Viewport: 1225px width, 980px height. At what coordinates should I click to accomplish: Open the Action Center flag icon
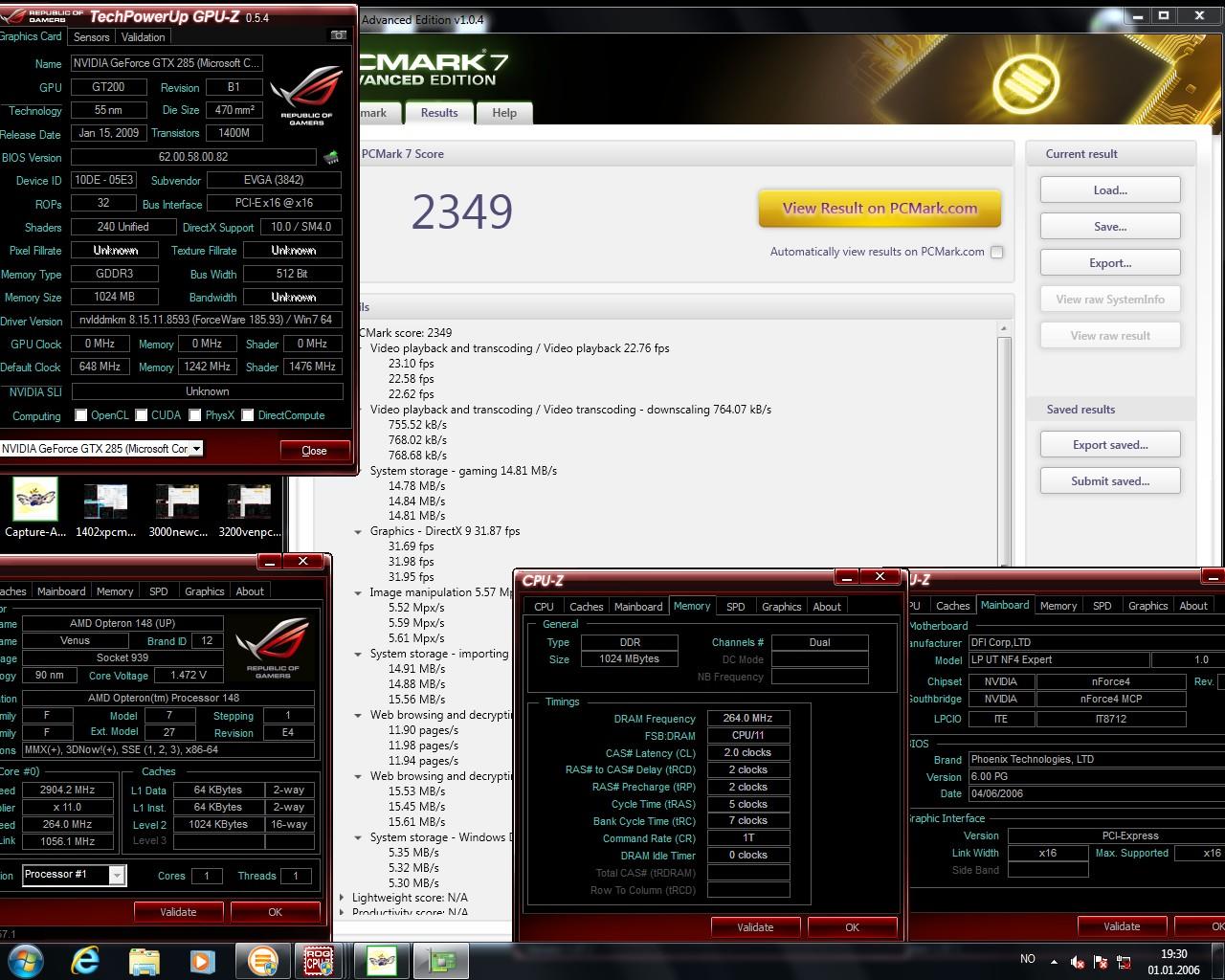click(1101, 962)
